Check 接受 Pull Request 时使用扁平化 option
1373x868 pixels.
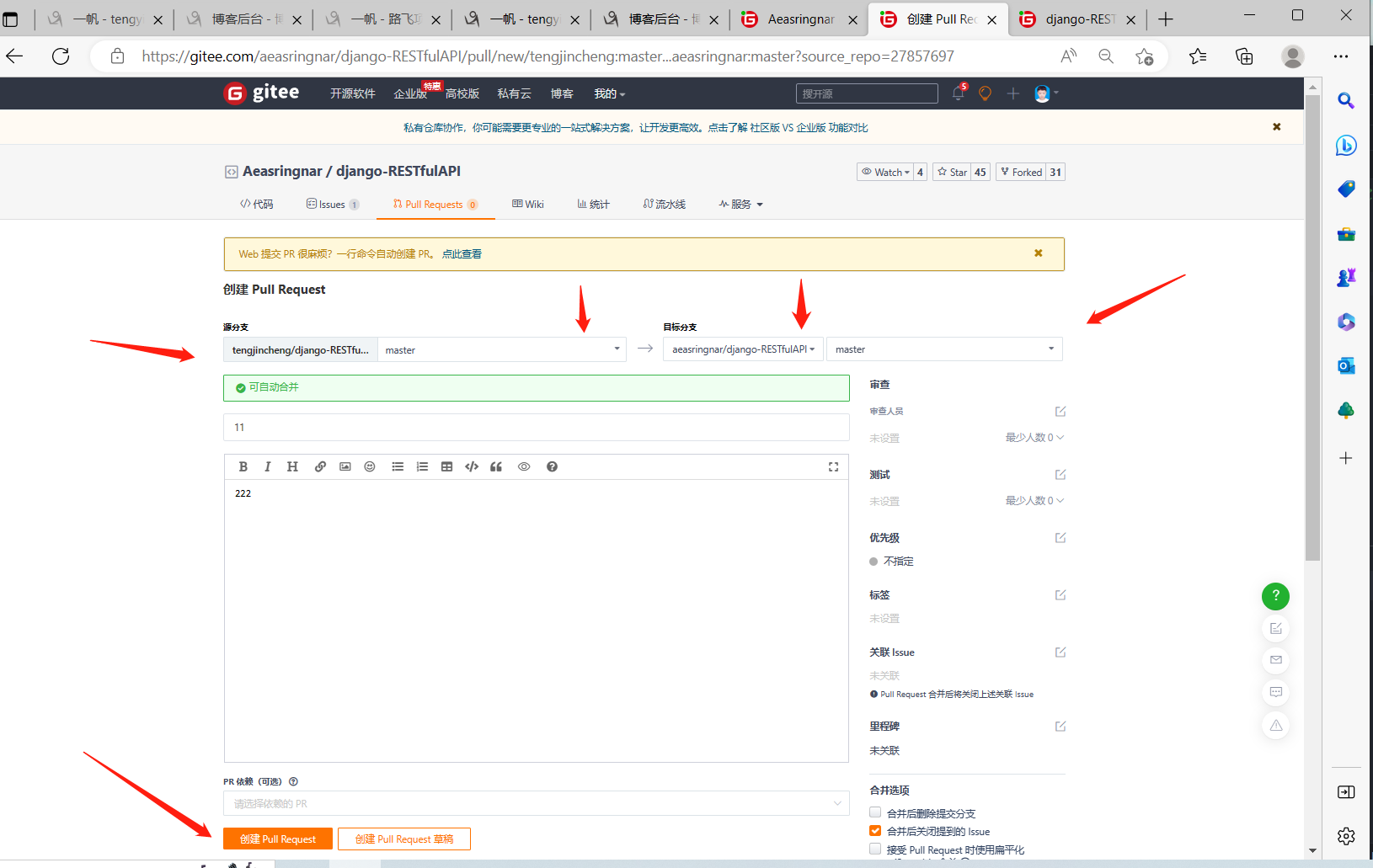[875, 849]
